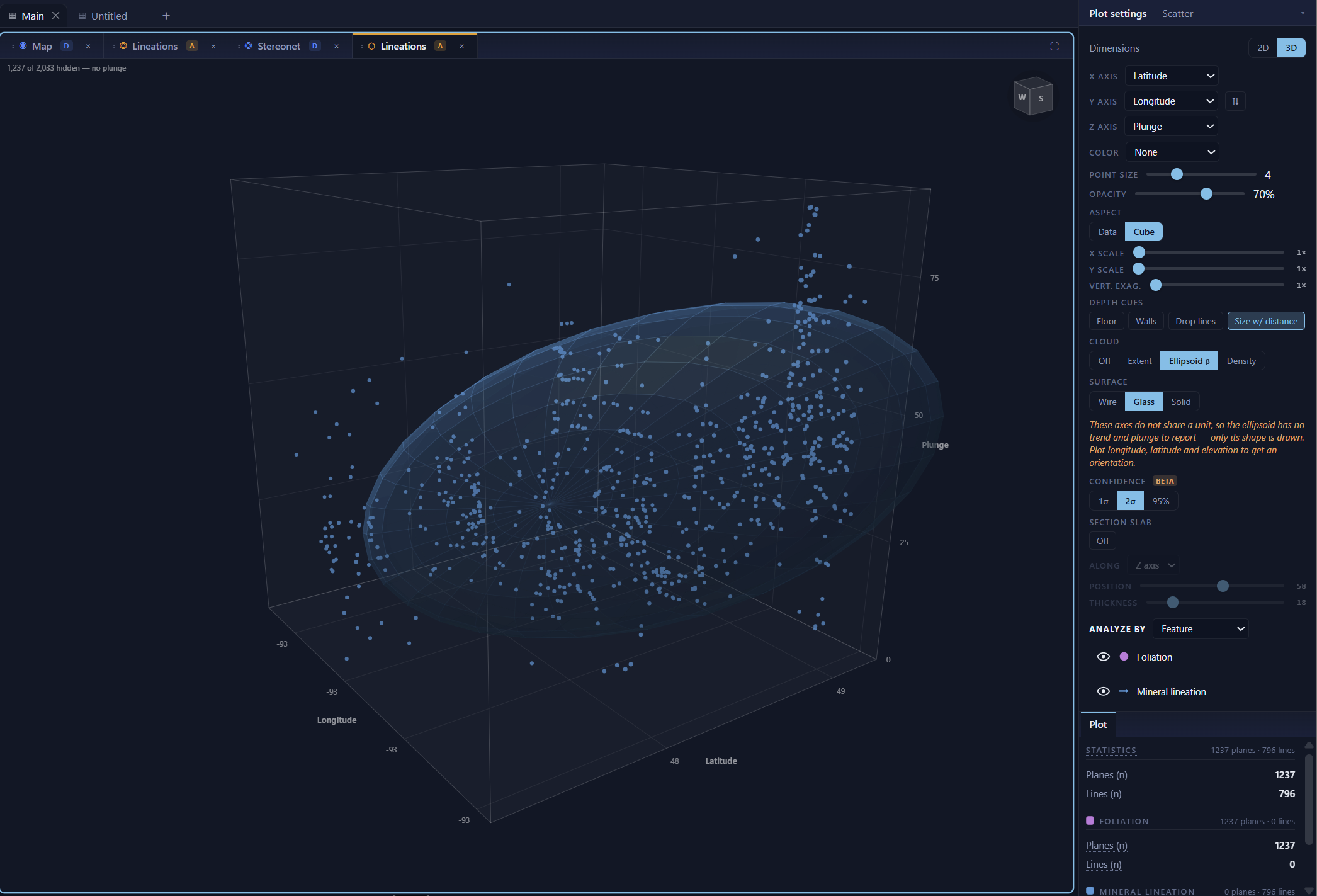
Task: Click the Planes (n) statistic label
Action: [1106, 775]
